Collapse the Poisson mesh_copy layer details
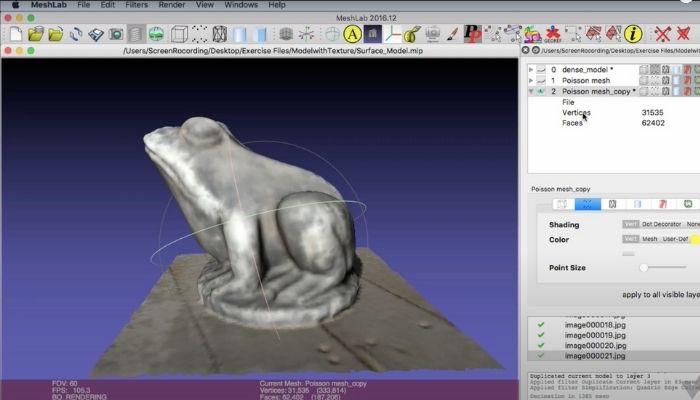The height and width of the screenshot is (400, 700). pyautogui.click(x=531, y=91)
